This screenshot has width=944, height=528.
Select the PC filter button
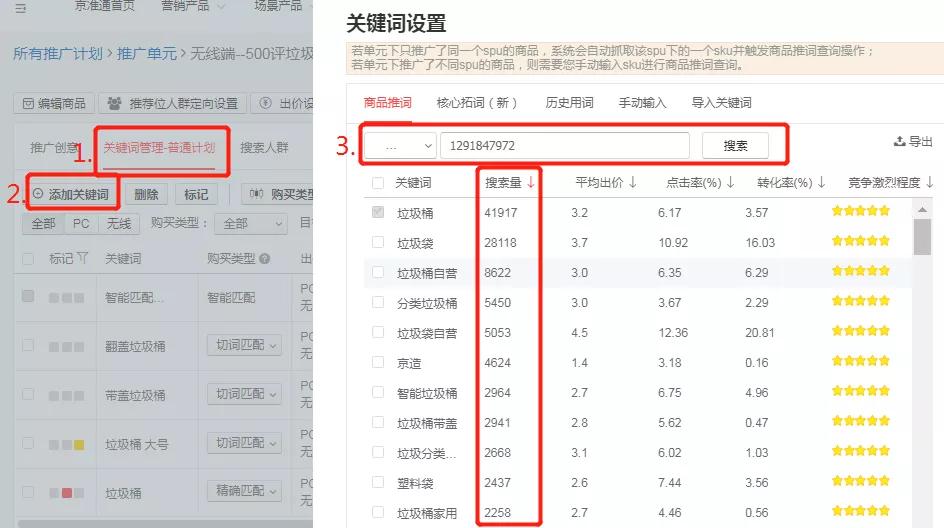(x=81, y=224)
